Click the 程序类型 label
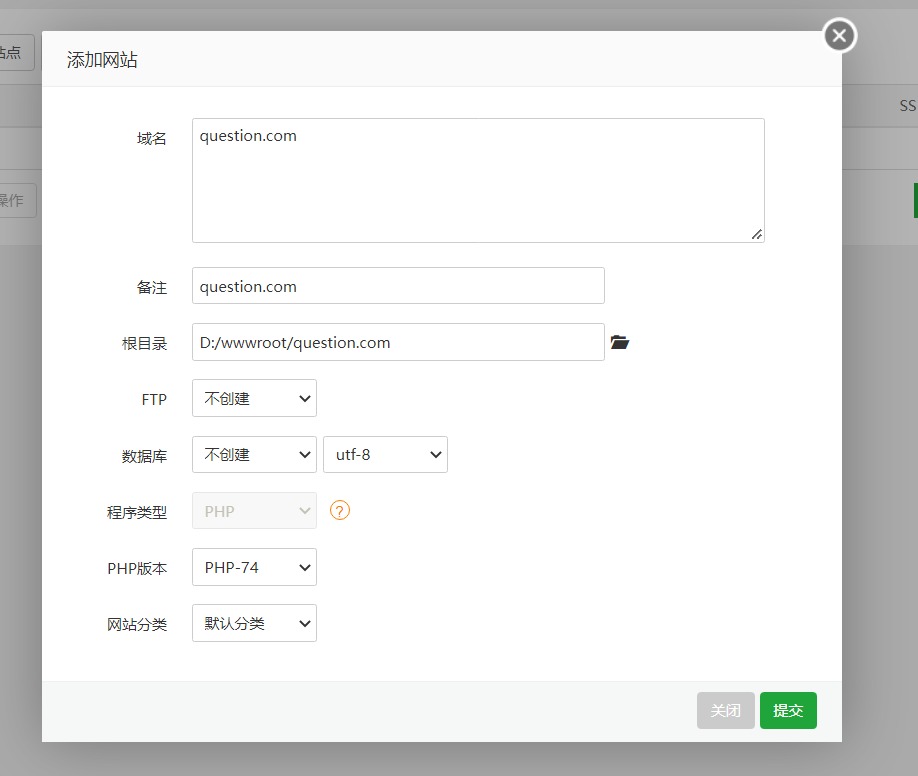Image resolution: width=918 pixels, height=776 pixels. (136, 512)
